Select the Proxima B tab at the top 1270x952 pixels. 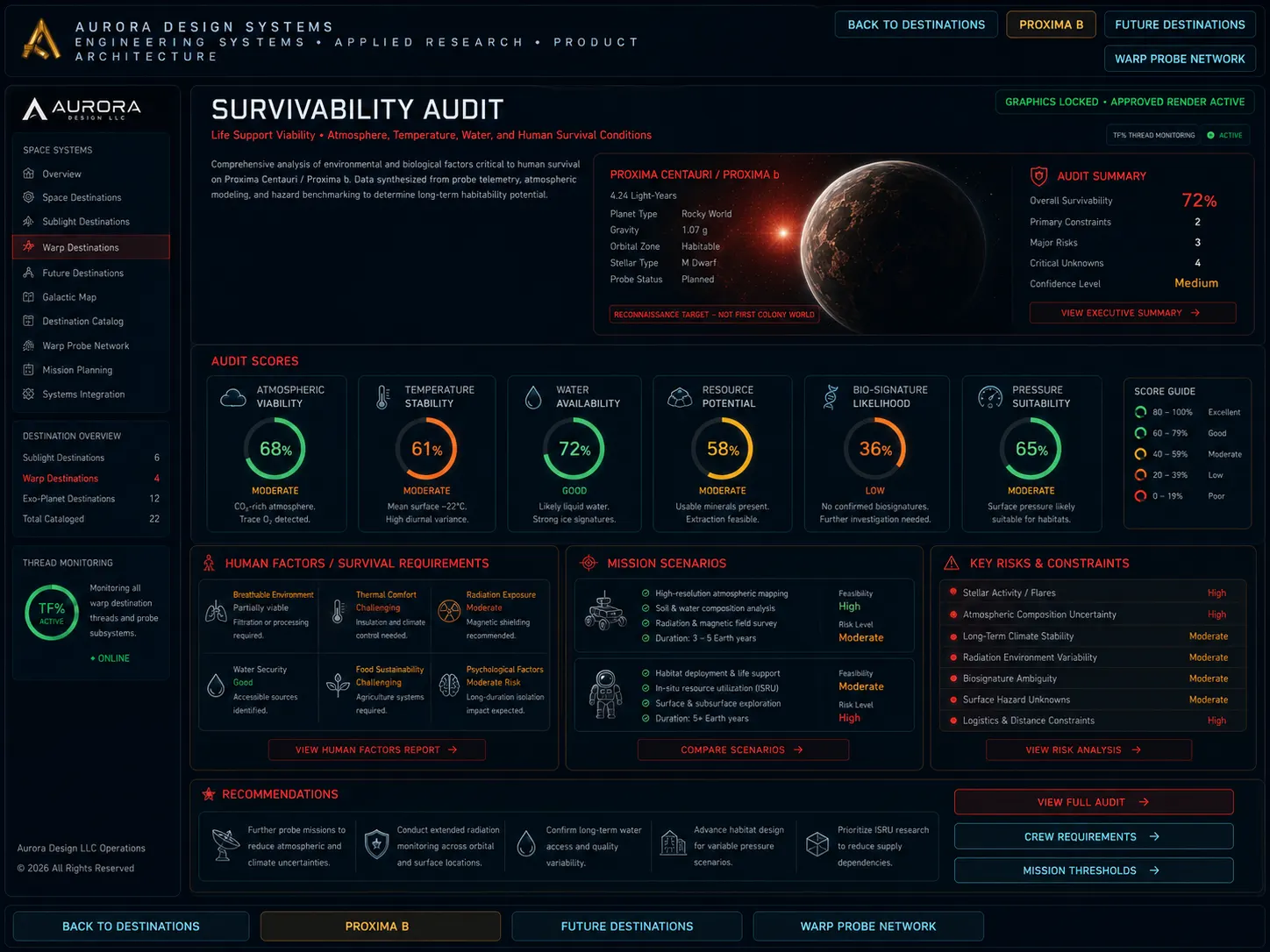tap(1051, 25)
